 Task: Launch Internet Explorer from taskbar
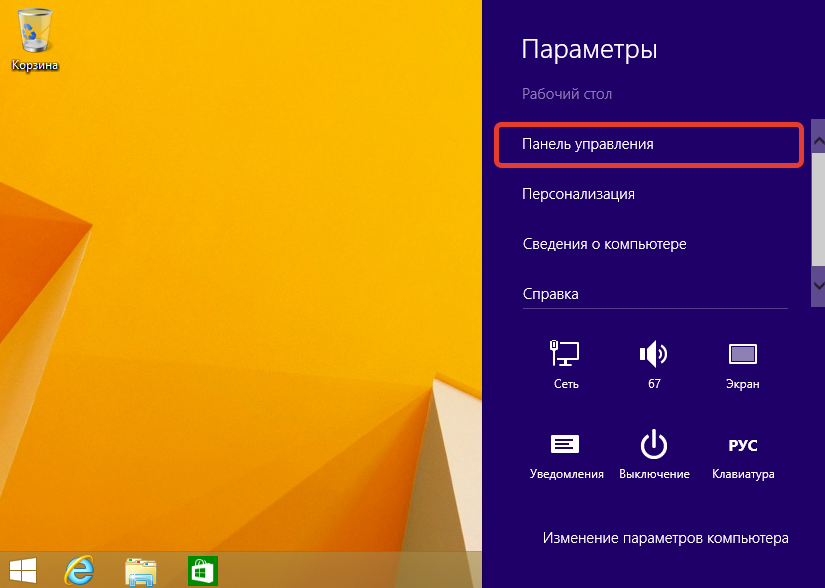tap(79, 570)
